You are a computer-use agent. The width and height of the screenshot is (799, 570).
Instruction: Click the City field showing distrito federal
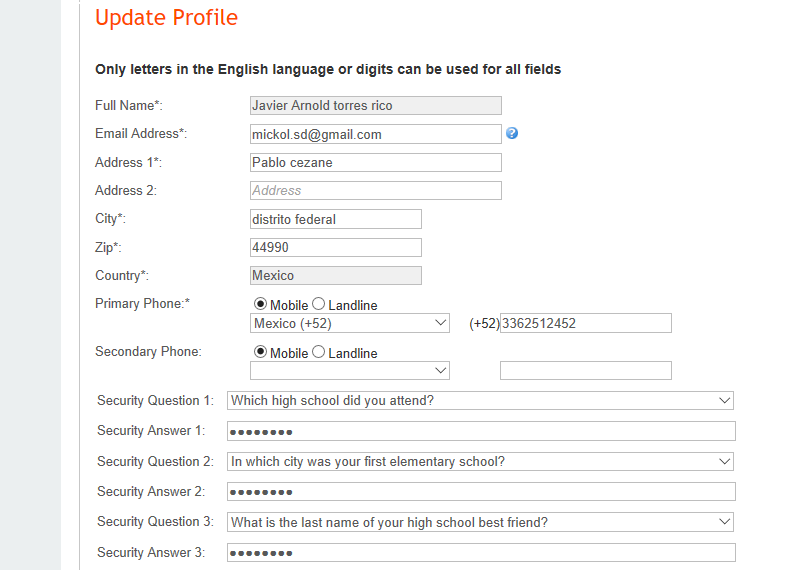[x=335, y=219]
